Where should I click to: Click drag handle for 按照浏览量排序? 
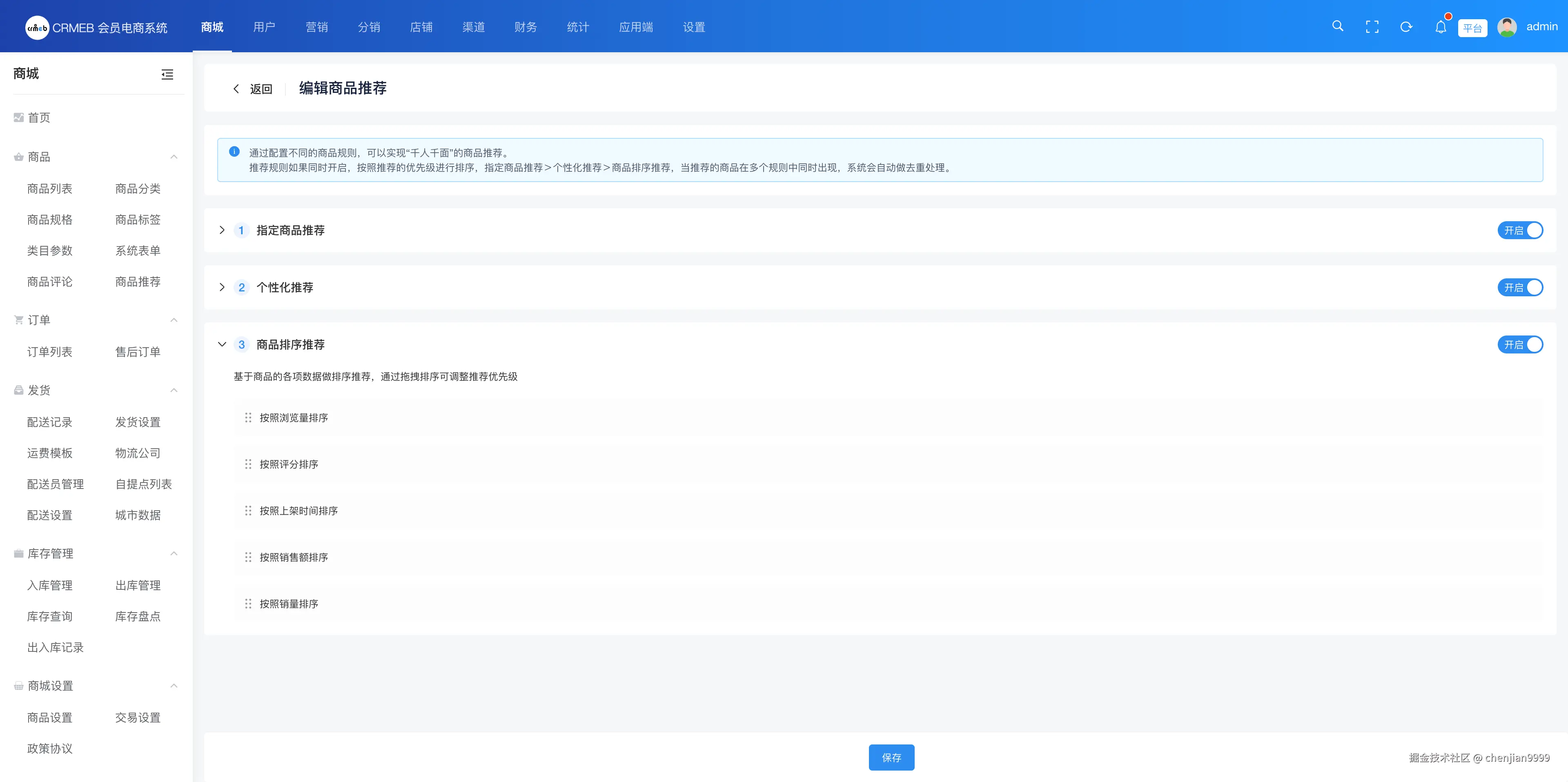(248, 418)
